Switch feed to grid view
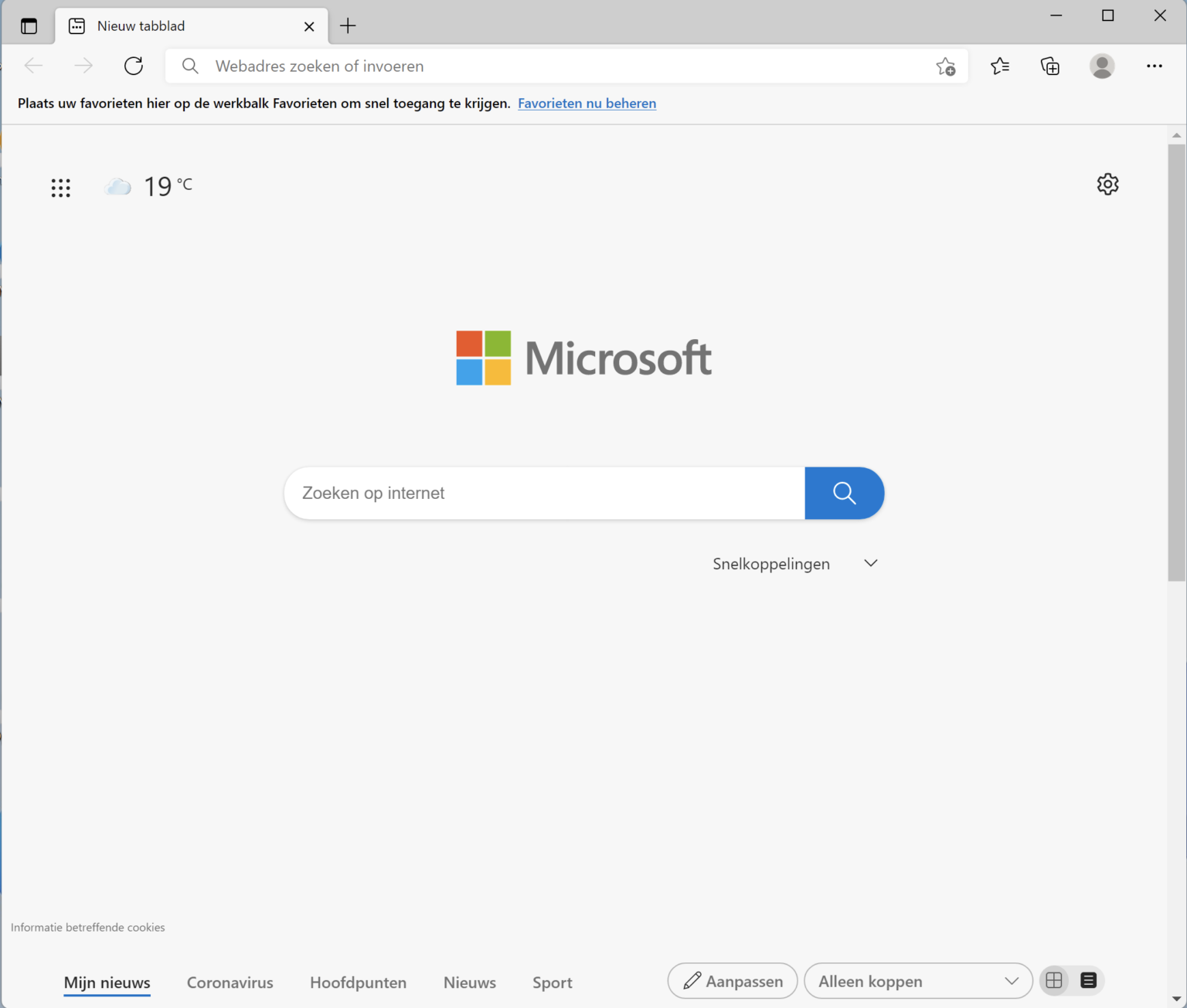Image resolution: width=1187 pixels, height=1008 pixels. [x=1054, y=981]
